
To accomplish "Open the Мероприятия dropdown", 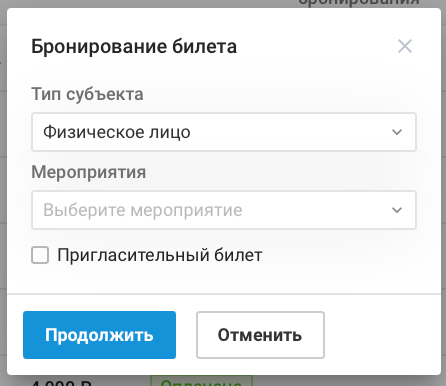I will (224, 210).
